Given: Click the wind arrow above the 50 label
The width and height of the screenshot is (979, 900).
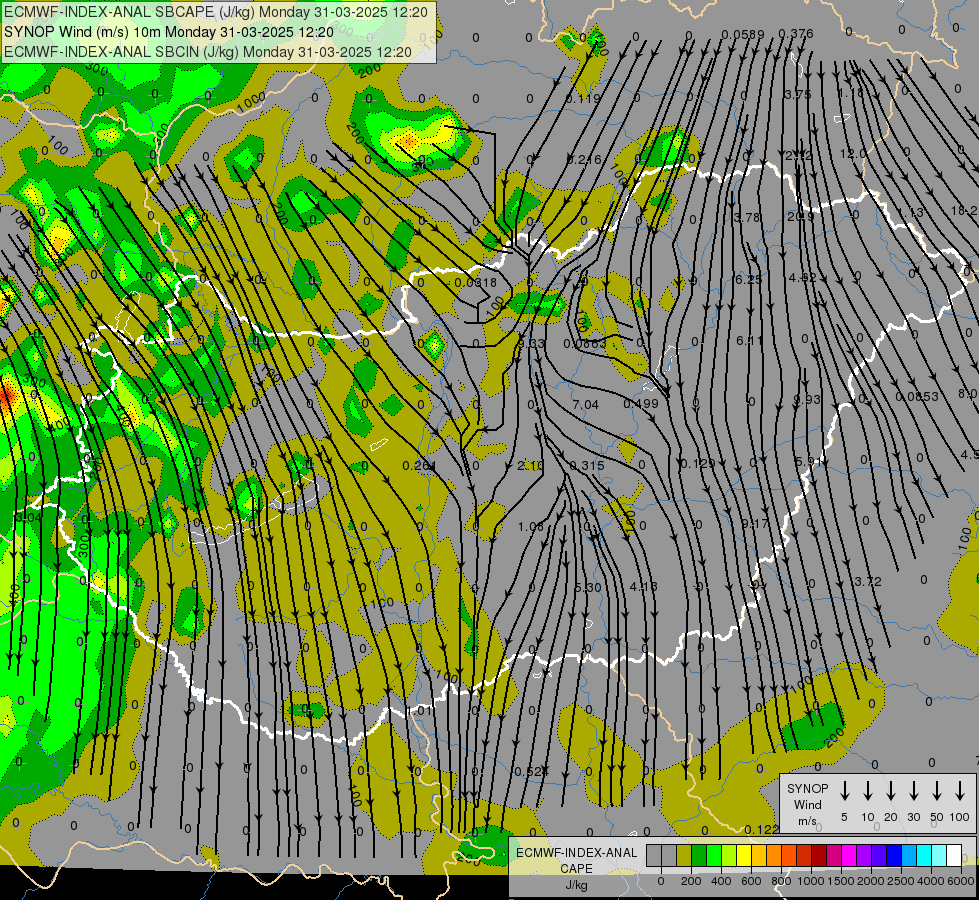Looking at the screenshot, I should (937, 791).
